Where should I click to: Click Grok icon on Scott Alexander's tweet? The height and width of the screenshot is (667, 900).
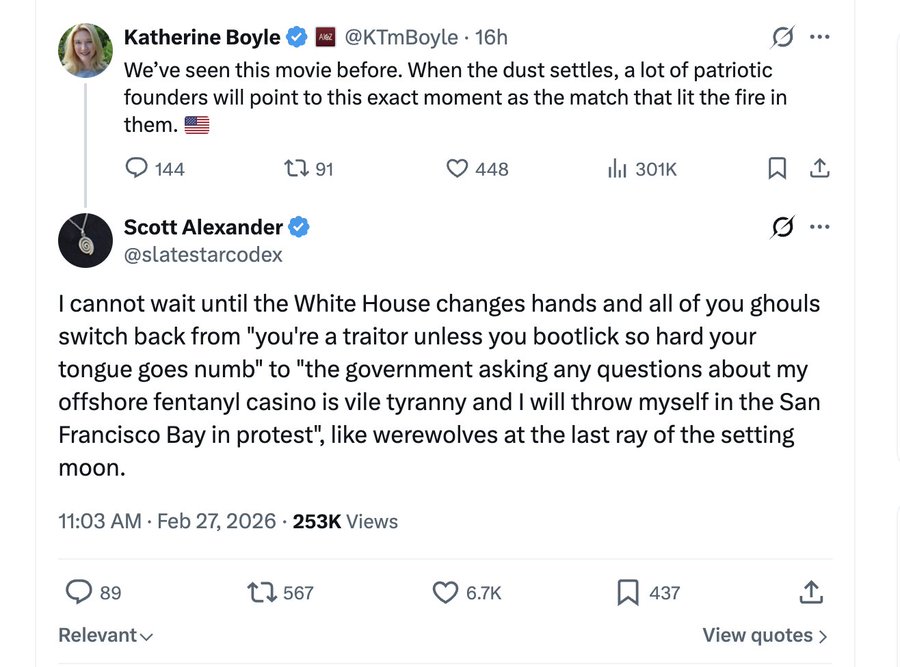(x=782, y=228)
